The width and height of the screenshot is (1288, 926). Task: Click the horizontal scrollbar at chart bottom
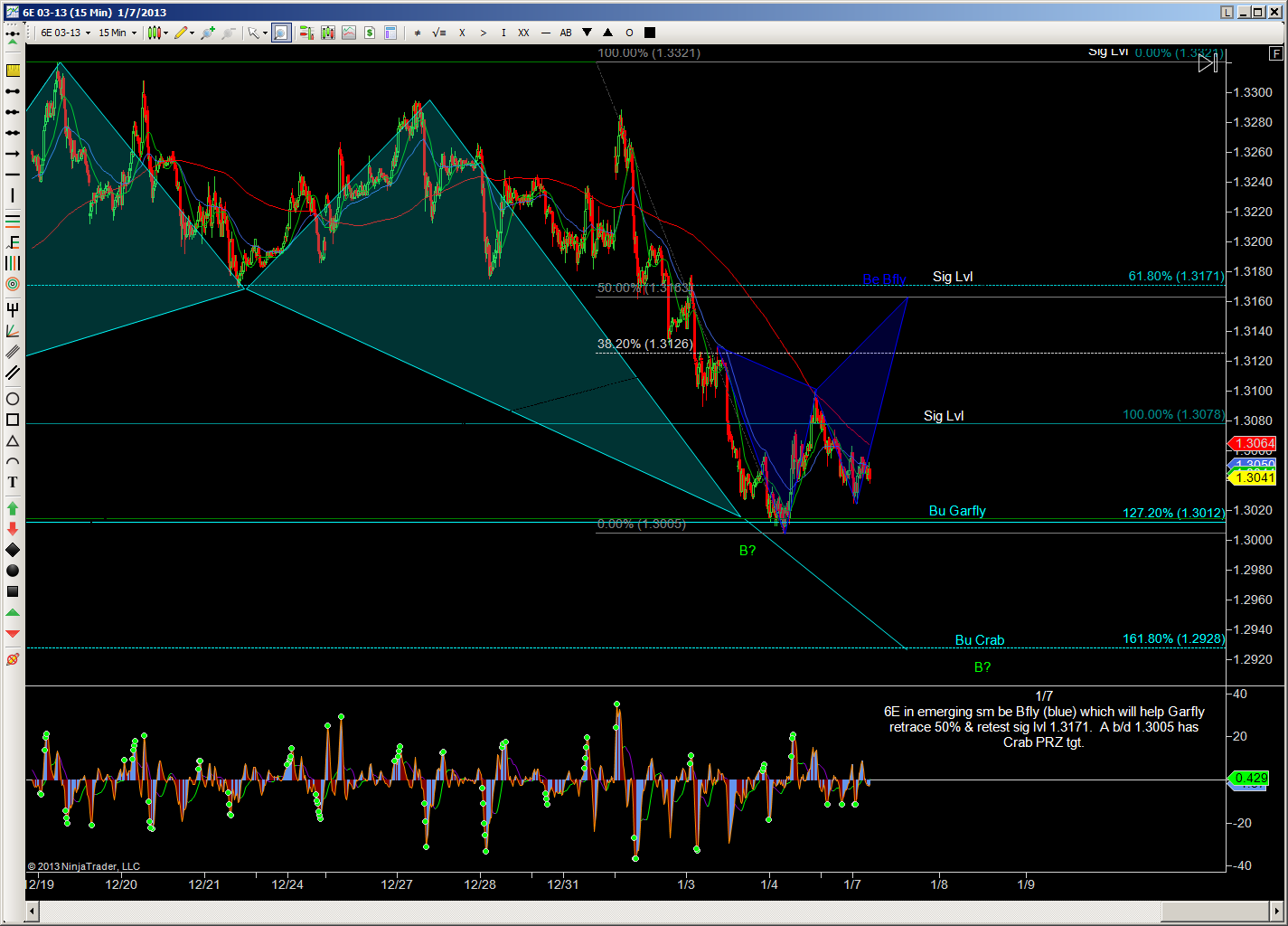click(x=633, y=910)
